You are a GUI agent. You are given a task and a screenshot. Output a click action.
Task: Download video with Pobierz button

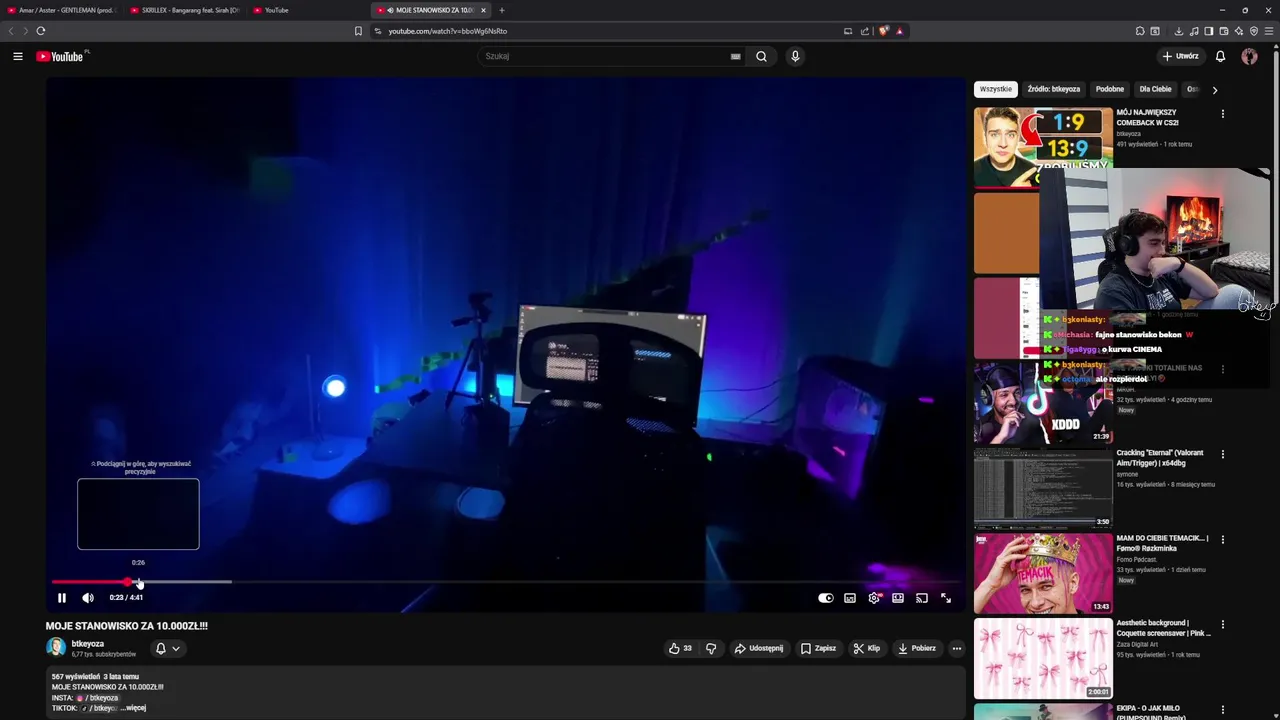pyautogui.click(x=916, y=648)
